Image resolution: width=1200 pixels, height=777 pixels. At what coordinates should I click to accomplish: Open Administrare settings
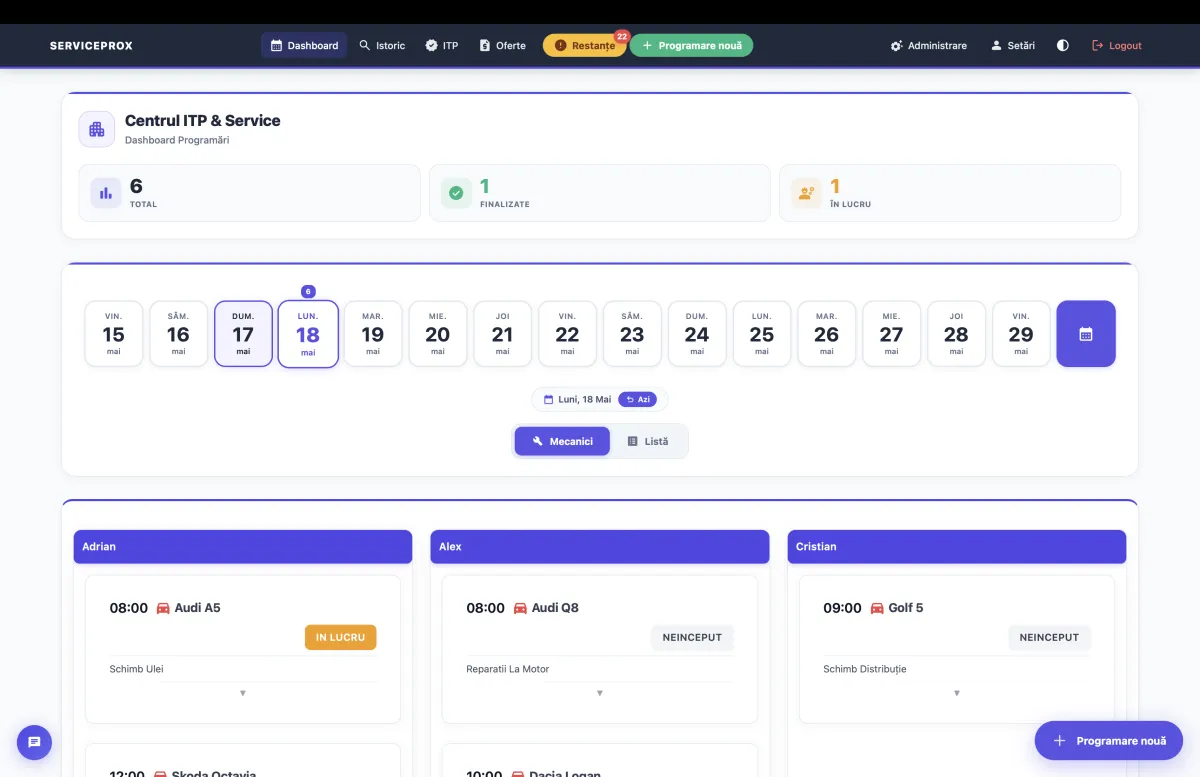click(x=929, y=45)
